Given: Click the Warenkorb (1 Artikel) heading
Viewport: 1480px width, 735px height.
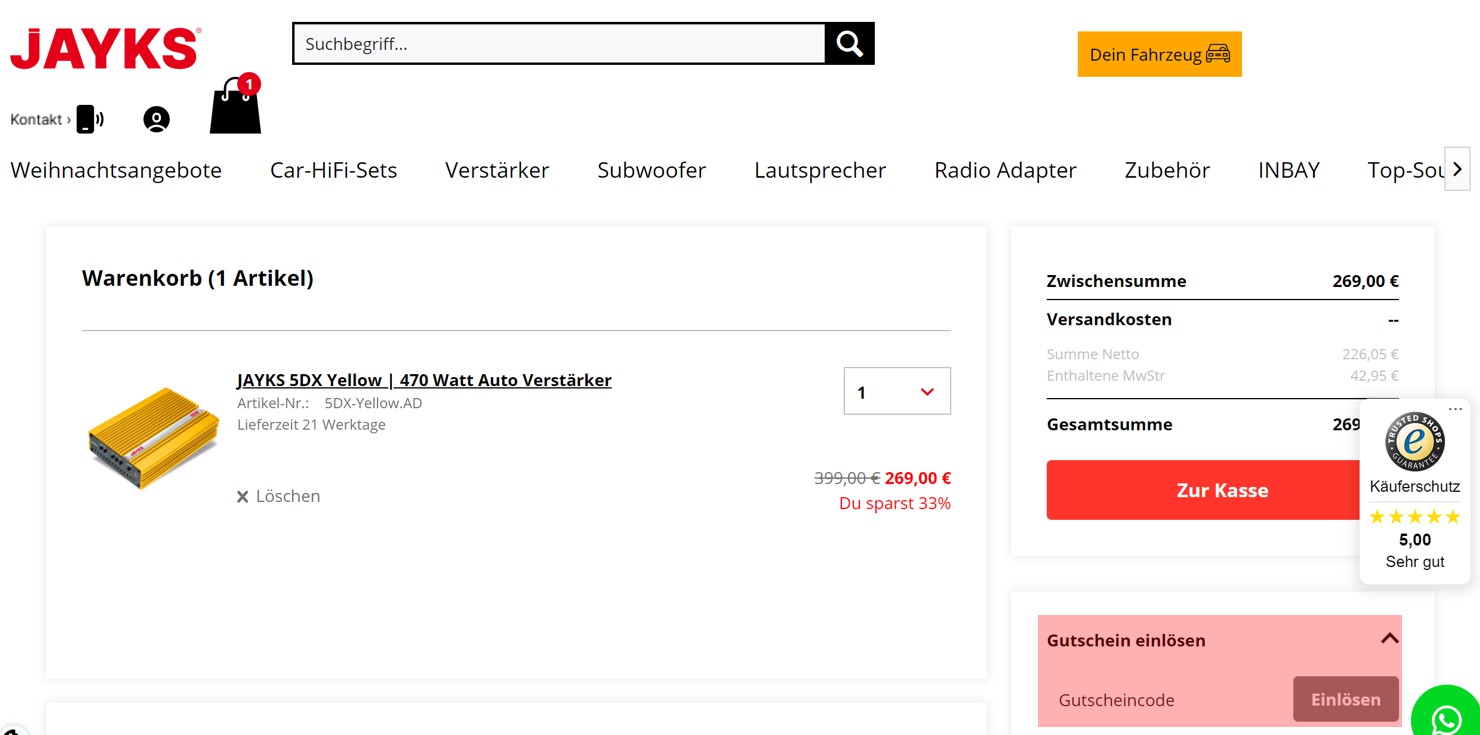Looking at the screenshot, I should coord(198,278).
